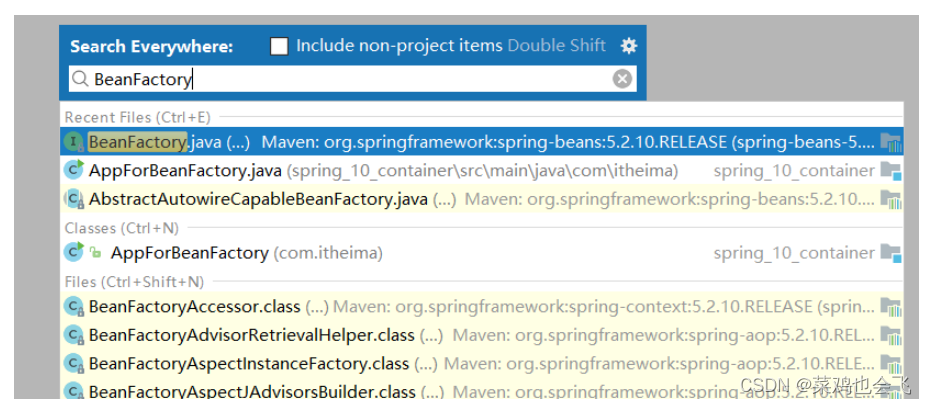Image resolution: width=927 pixels, height=404 pixels.
Task: Select AppForBeanFactory class under Classes
Action: (x=189, y=253)
